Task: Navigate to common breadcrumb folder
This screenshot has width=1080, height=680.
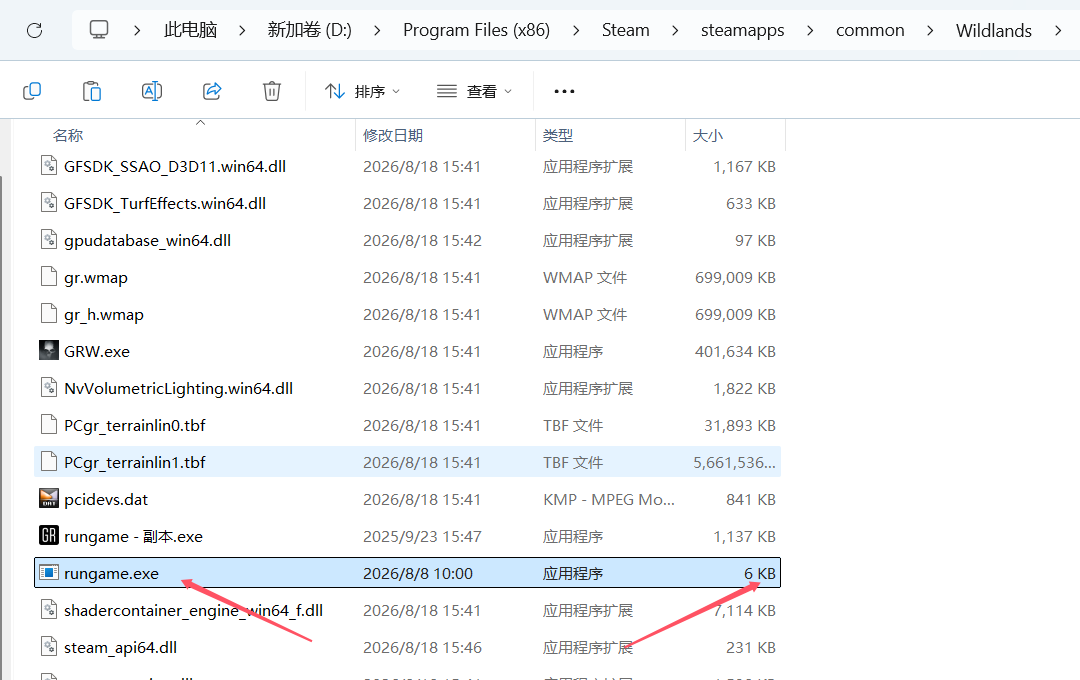Action: [x=870, y=30]
